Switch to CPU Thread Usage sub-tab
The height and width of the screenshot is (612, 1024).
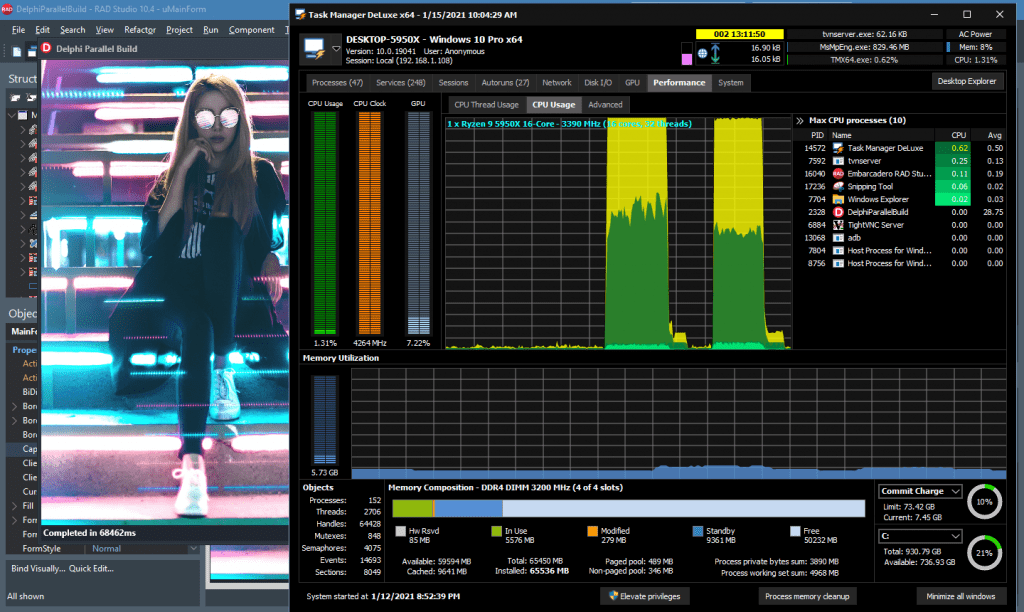click(x=486, y=105)
